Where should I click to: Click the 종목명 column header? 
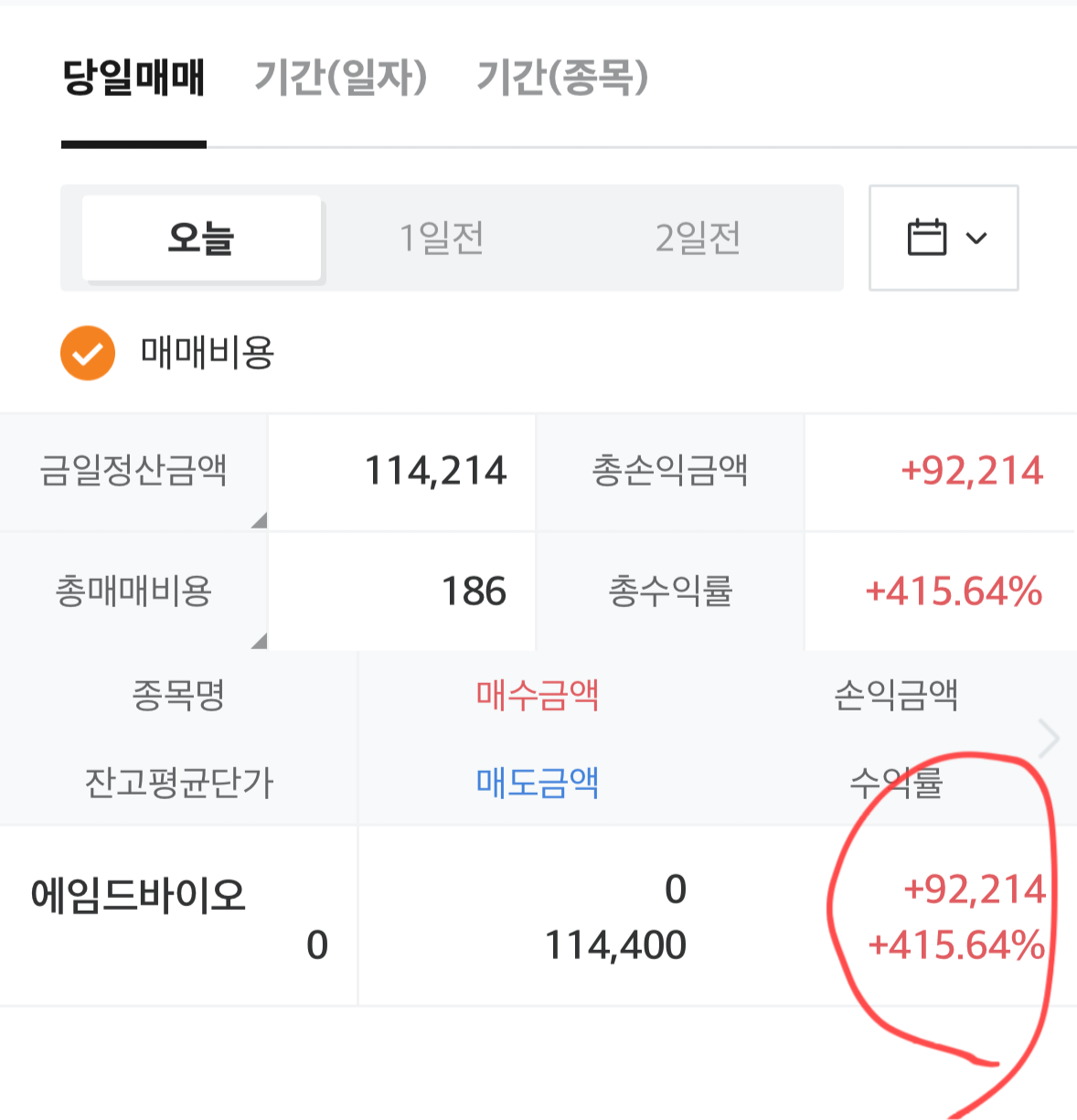[178, 696]
